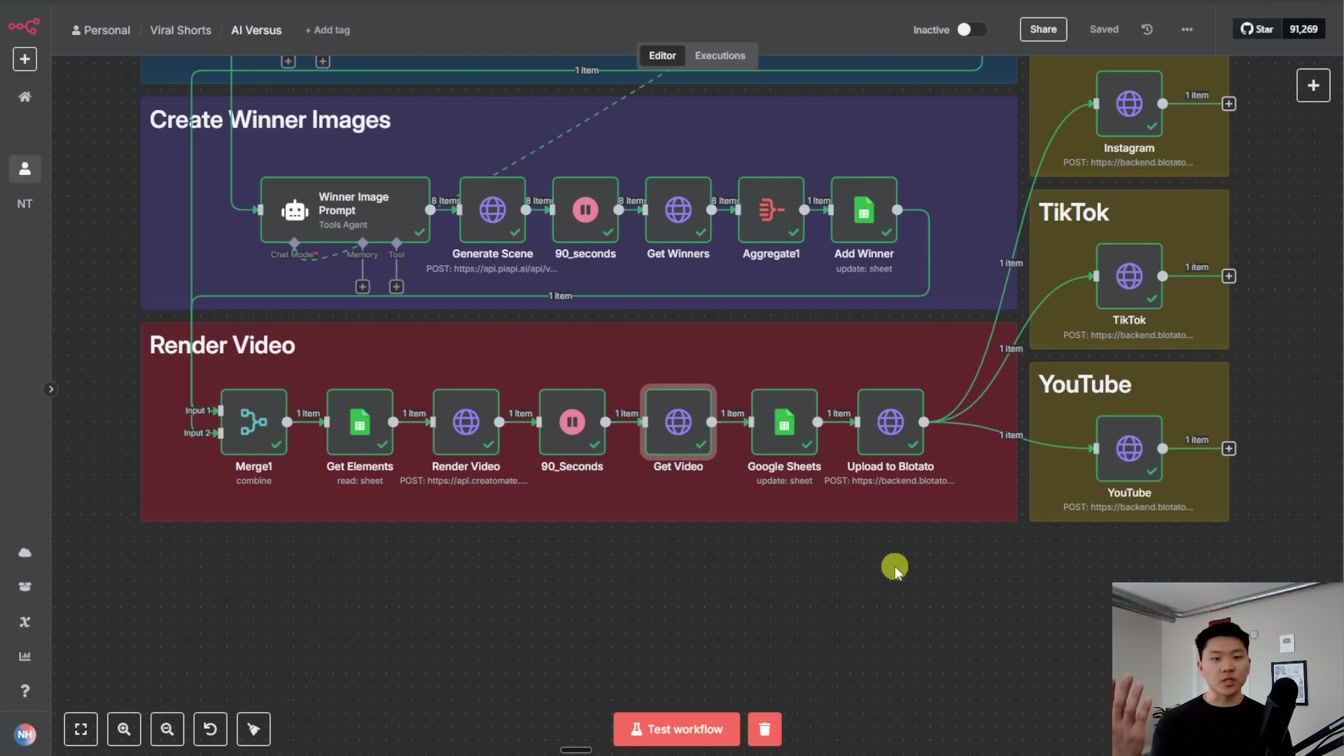Reset the canvas zoom
Image resolution: width=1344 pixels, height=756 pixels.
tap(210, 729)
